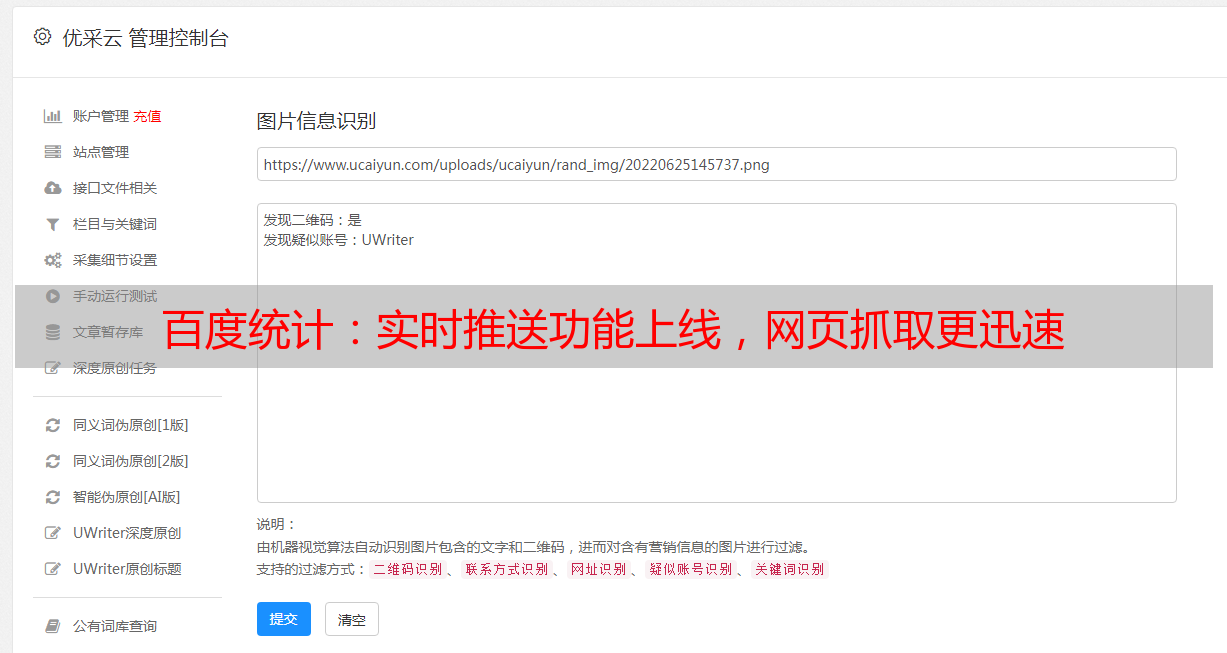The height and width of the screenshot is (653, 1227).
Task: Click the 关键词识别 tag
Action: (790, 569)
